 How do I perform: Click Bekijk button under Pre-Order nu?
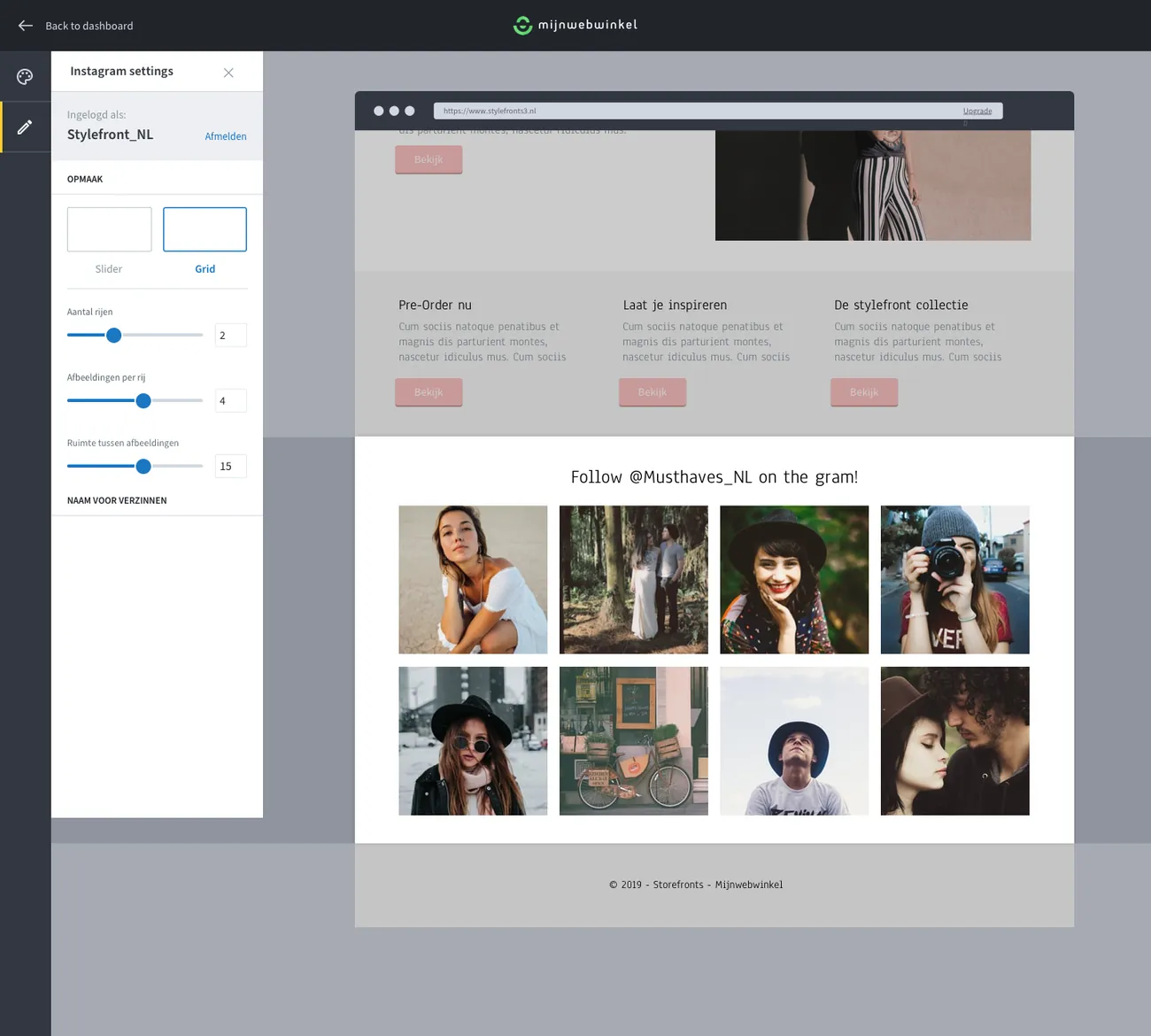[429, 392]
